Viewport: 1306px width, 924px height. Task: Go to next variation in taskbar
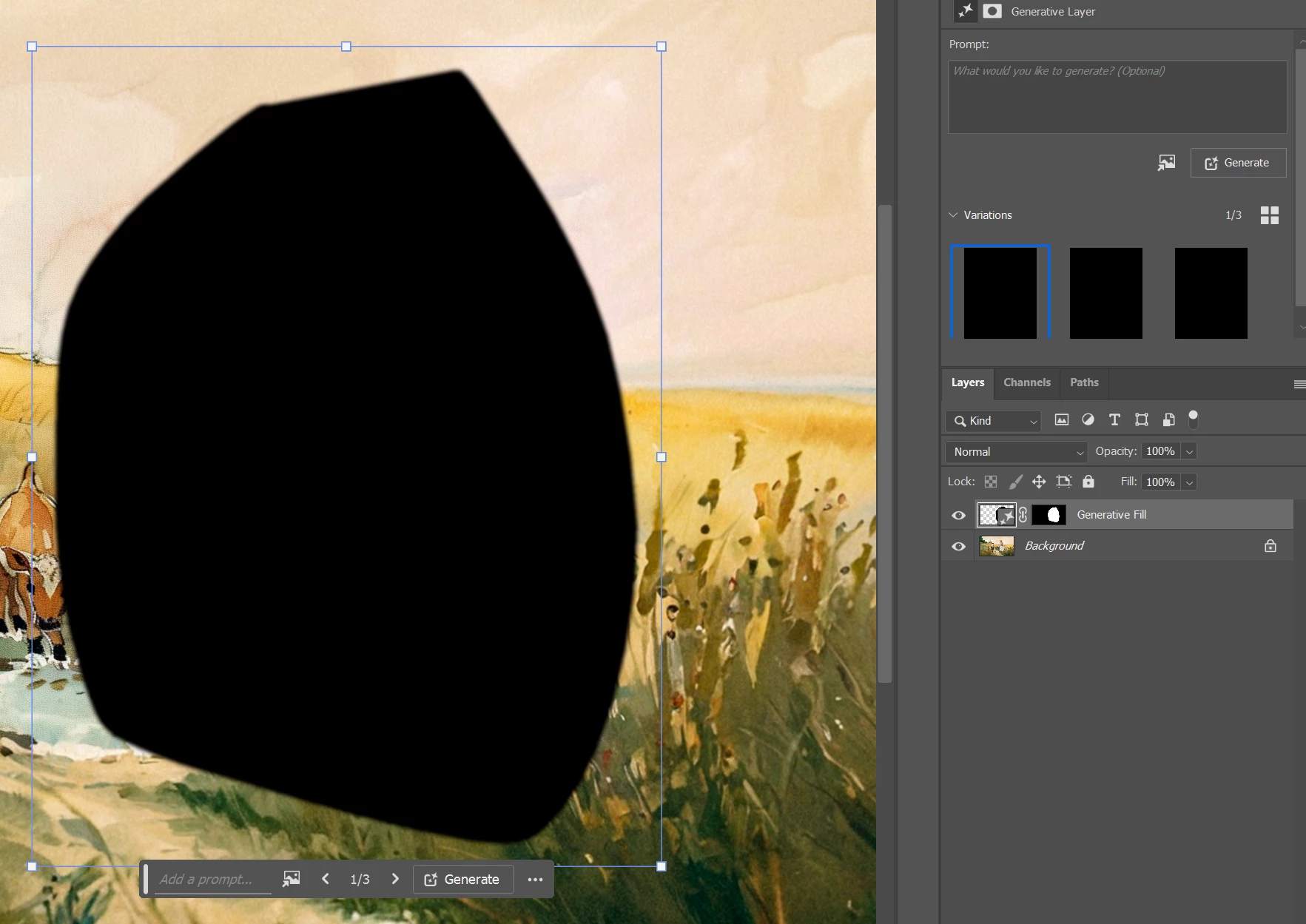coord(395,879)
